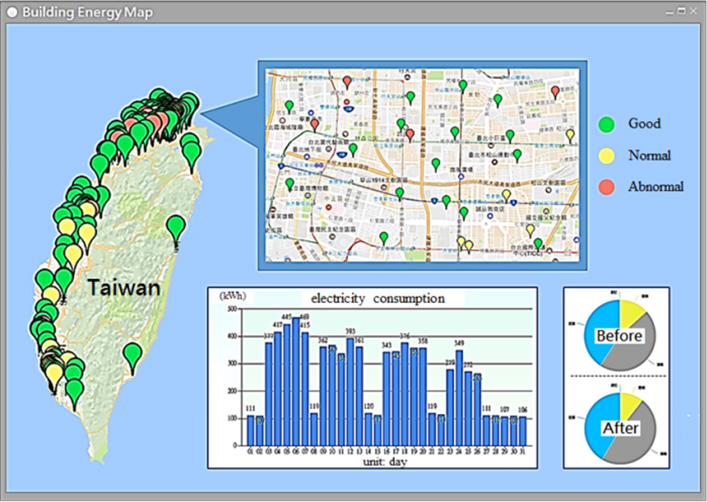Select the day 18 bar labeled 376
Image resolution: width=707 pixels, height=502 pixels.
[x=405, y=394]
